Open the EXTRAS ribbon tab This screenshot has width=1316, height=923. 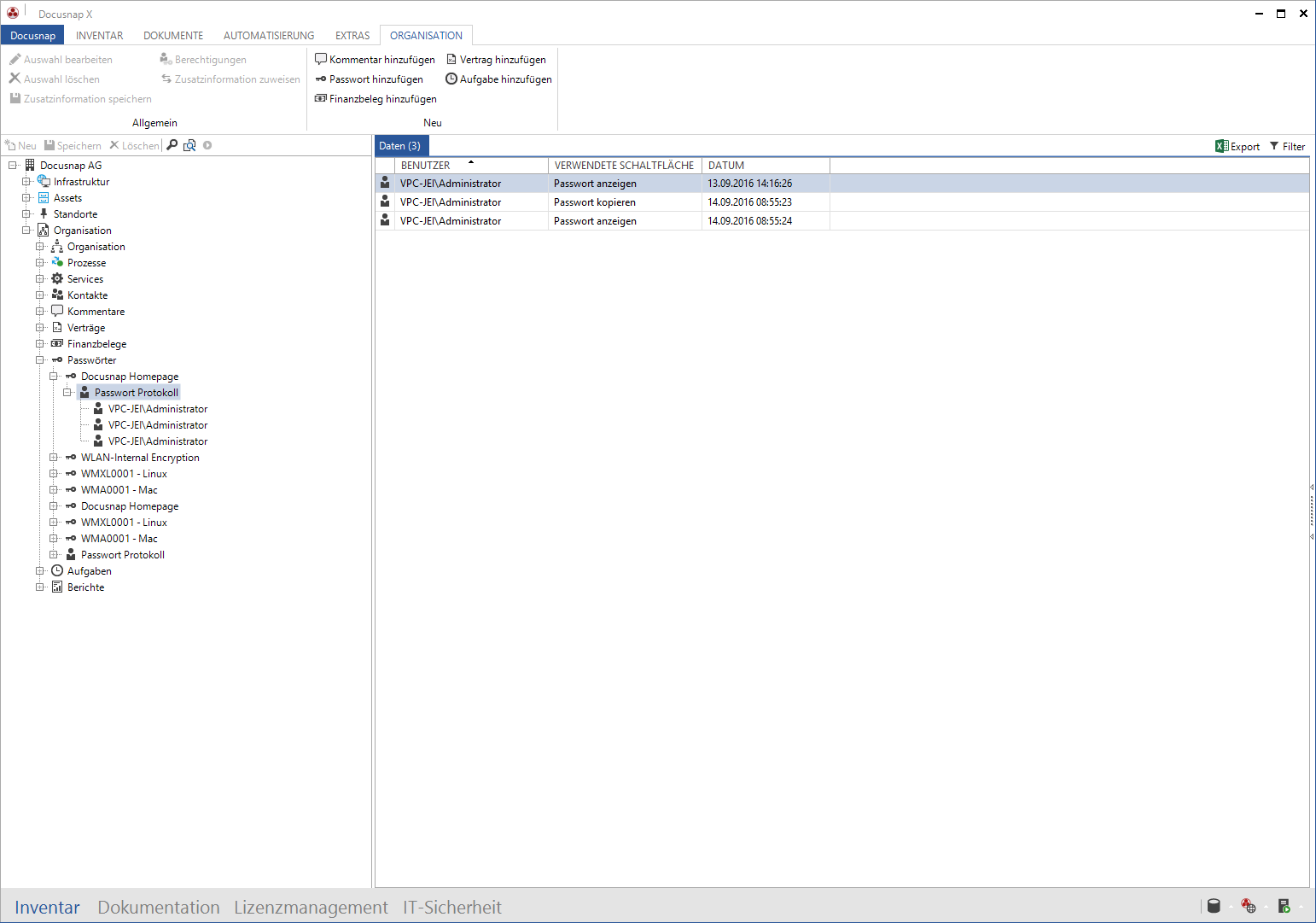click(x=352, y=35)
